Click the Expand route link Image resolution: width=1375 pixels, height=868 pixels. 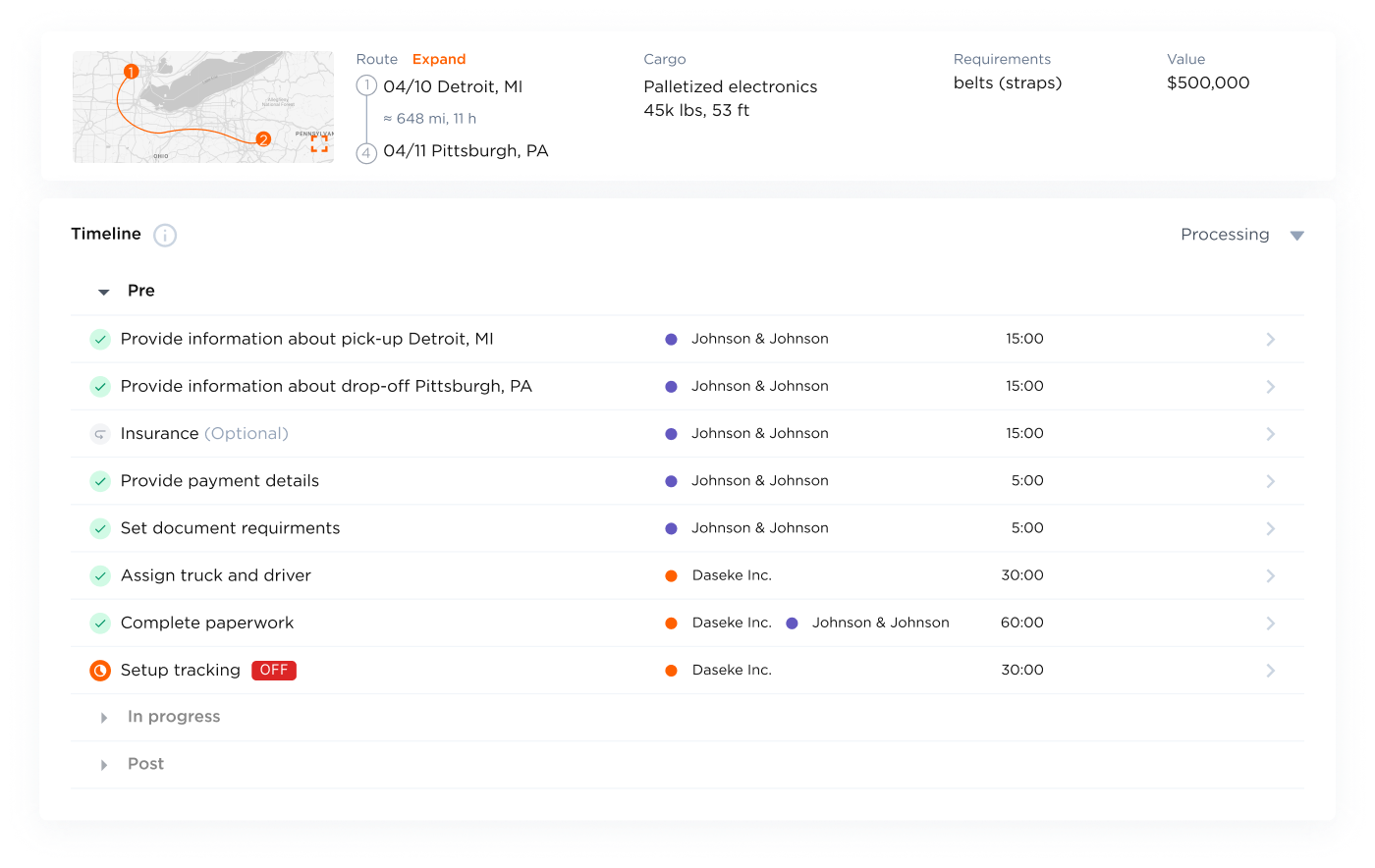(438, 60)
